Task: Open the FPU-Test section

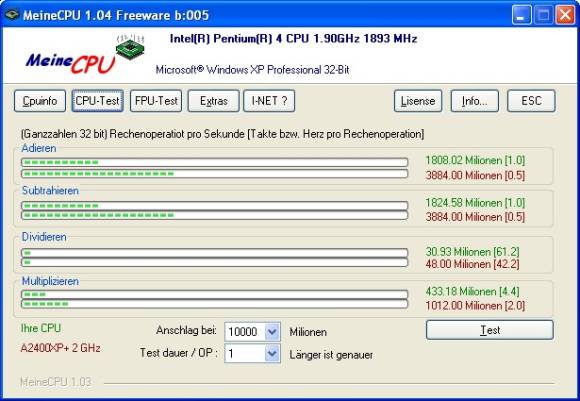Action: tap(156, 101)
